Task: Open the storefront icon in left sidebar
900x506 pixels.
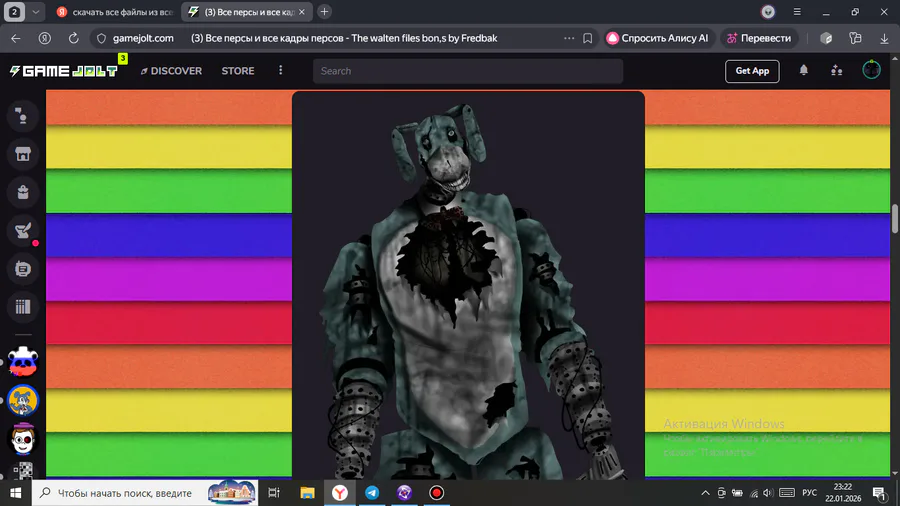Action: [x=23, y=154]
